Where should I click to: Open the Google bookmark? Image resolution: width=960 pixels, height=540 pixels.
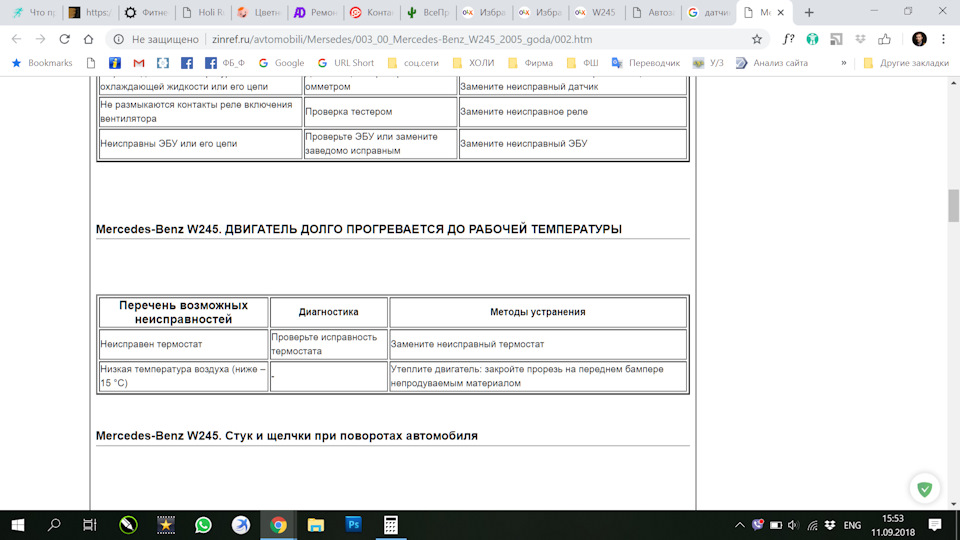pyautogui.click(x=281, y=63)
